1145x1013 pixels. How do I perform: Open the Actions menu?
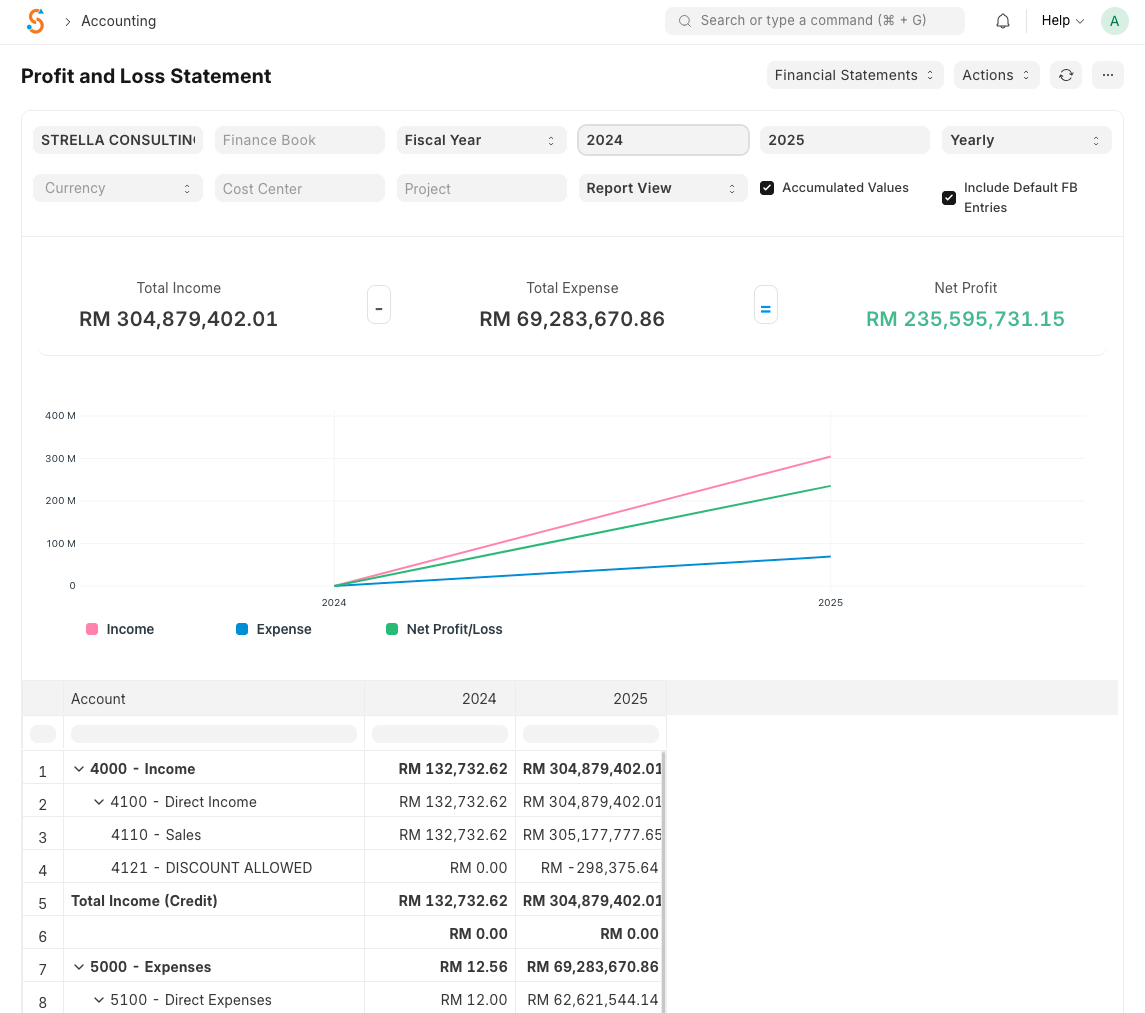click(x=996, y=75)
